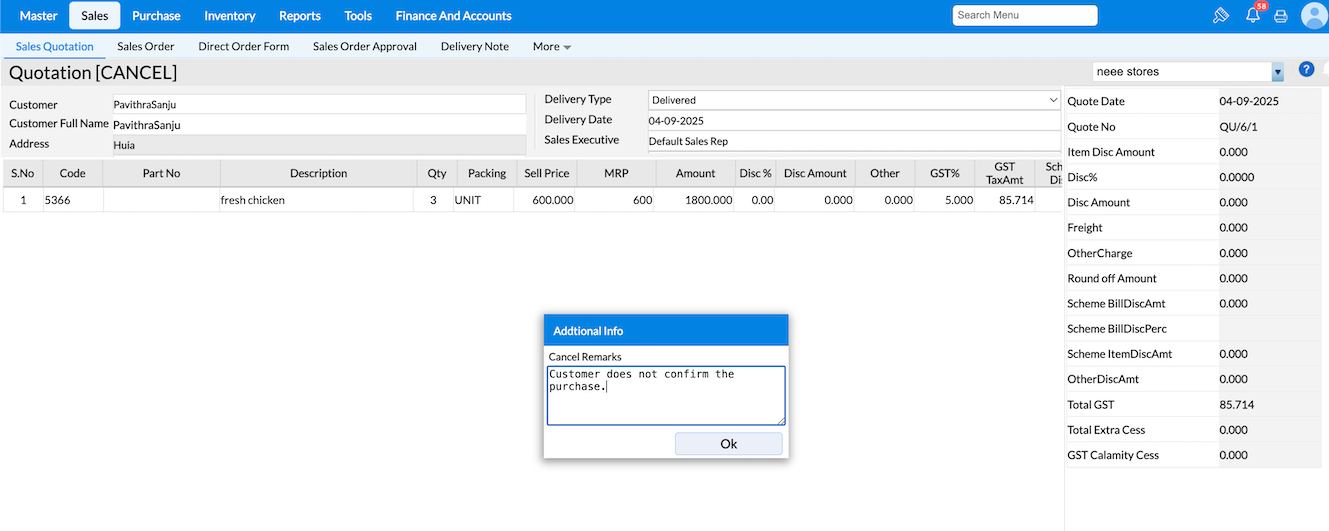Open the Purchase menu
Screen dimensions: 1329x531
[x=156, y=16]
